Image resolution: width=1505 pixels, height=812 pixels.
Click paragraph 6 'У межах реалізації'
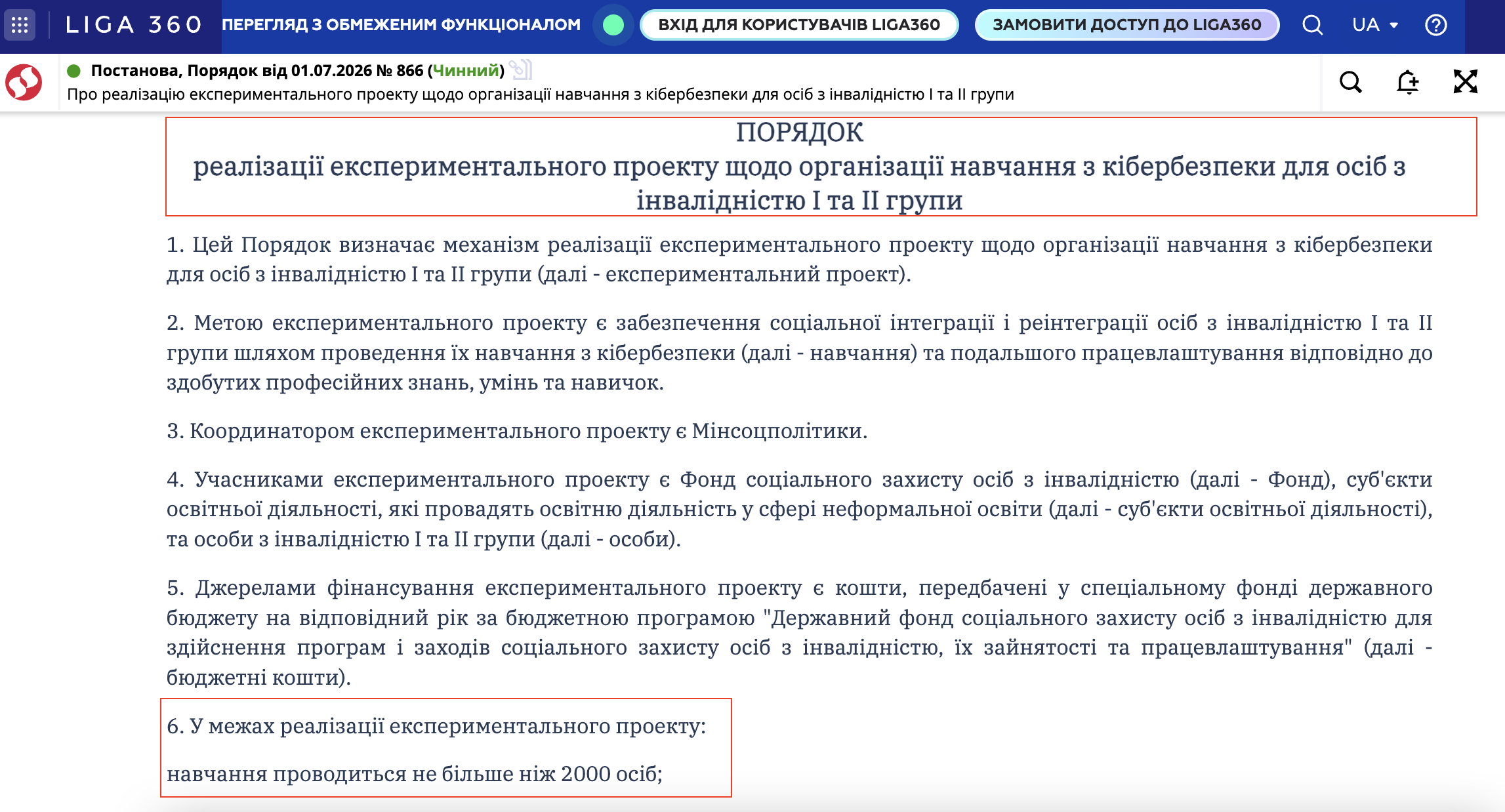(436, 726)
